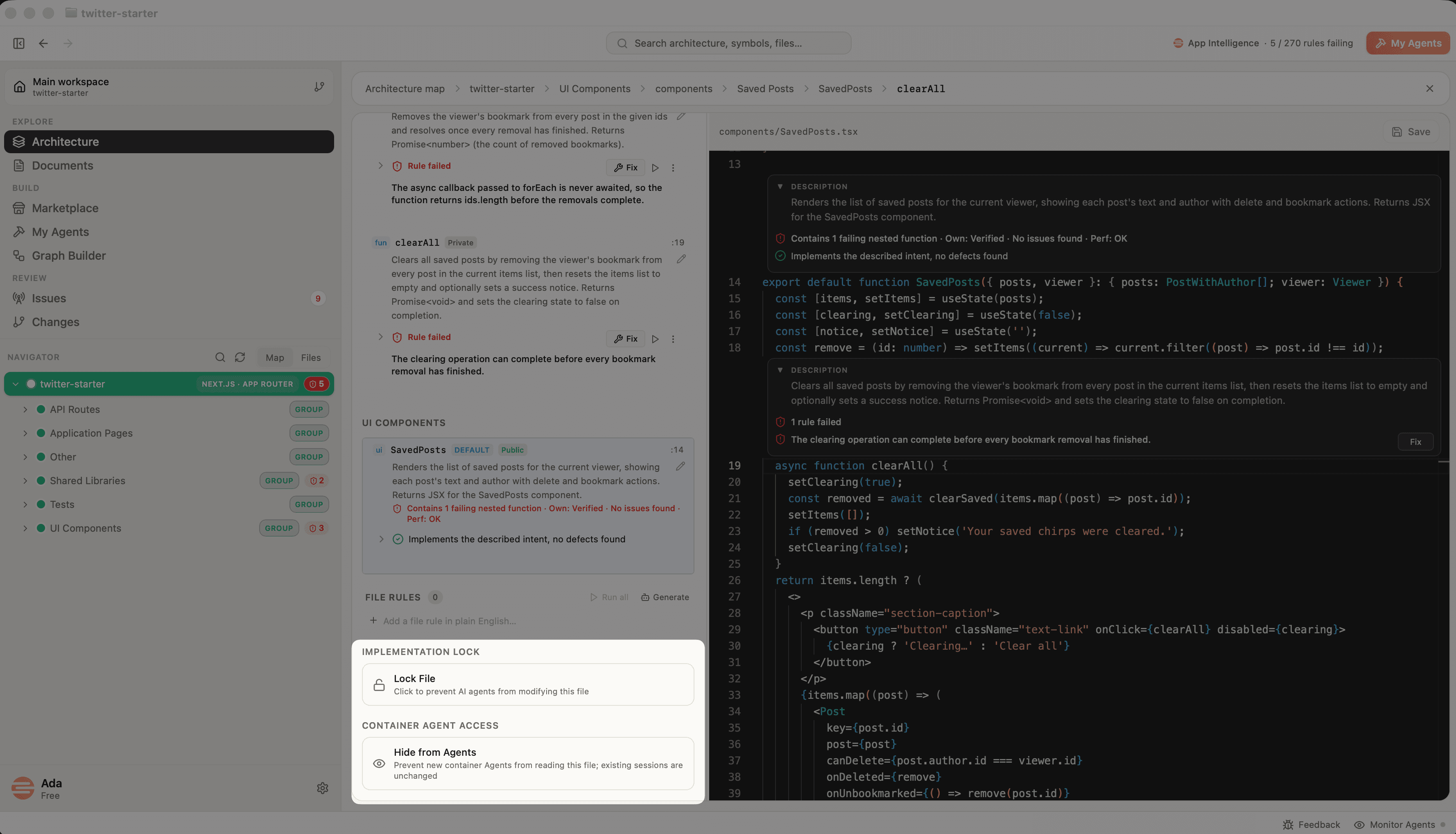This screenshot has height=834, width=1456.
Task: Open settings gear next to Ada
Action: (322, 788)
